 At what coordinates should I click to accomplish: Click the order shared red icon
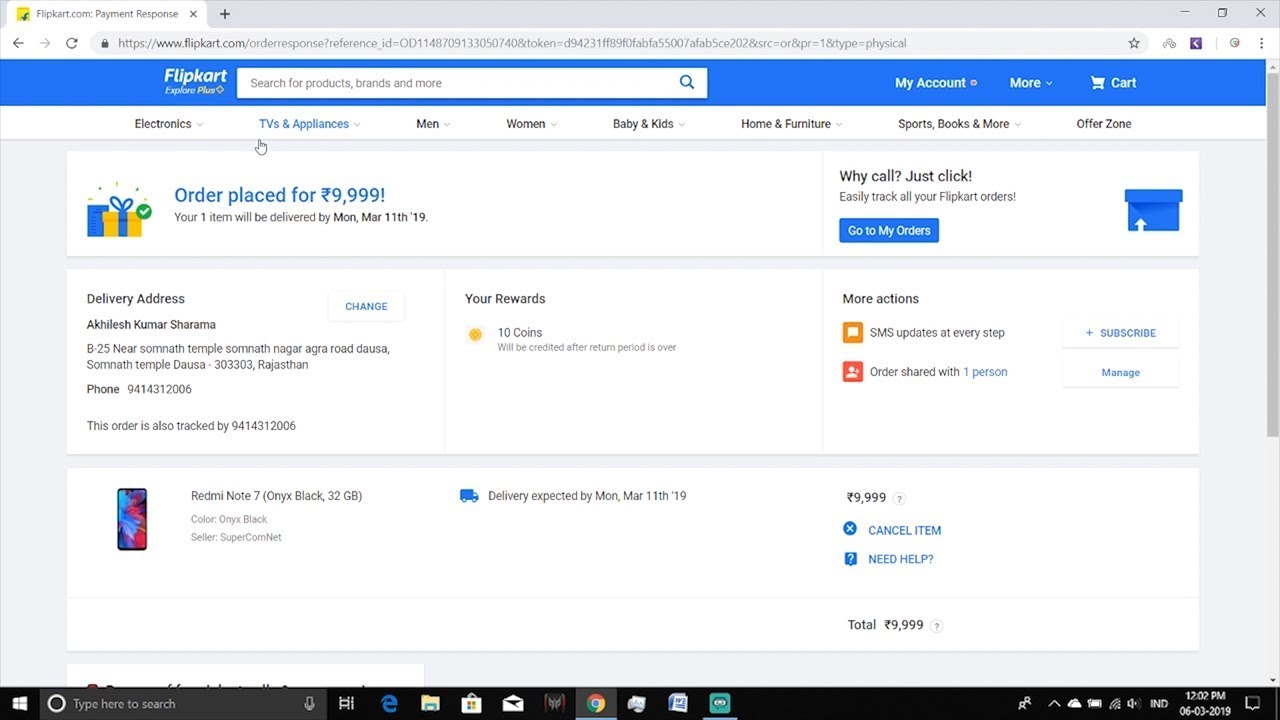pyautogui.click(x=852, y=372)
